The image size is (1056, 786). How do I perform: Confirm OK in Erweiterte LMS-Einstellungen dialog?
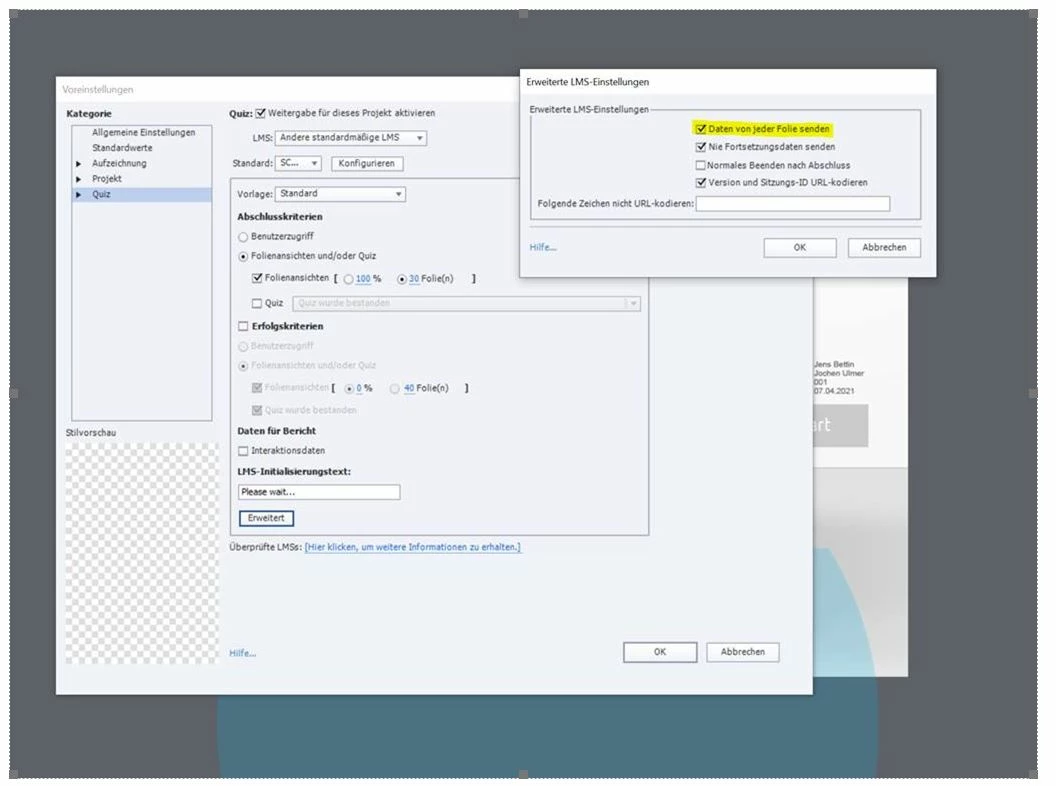pyautogui.click(x=799, y=248)
